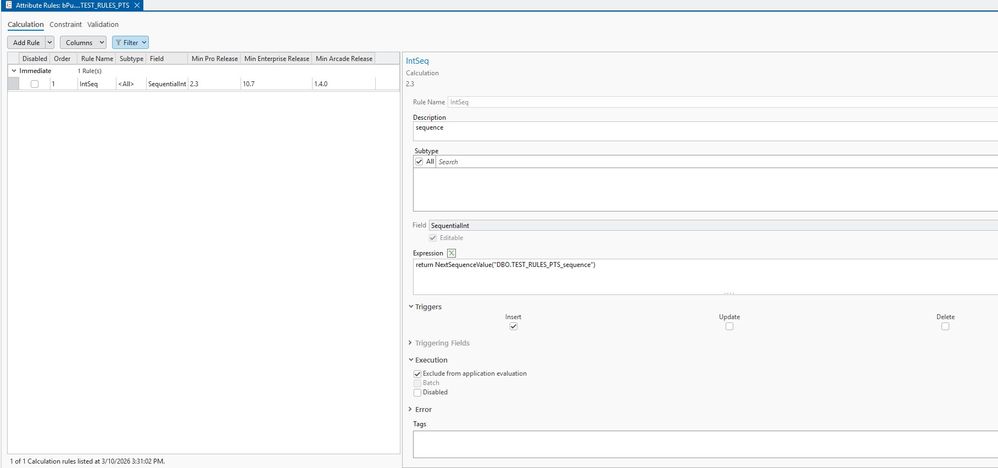Switch to the Validation tab
Image resolution: width=998 pixels, height=468 pixels.
coord(103,24)
